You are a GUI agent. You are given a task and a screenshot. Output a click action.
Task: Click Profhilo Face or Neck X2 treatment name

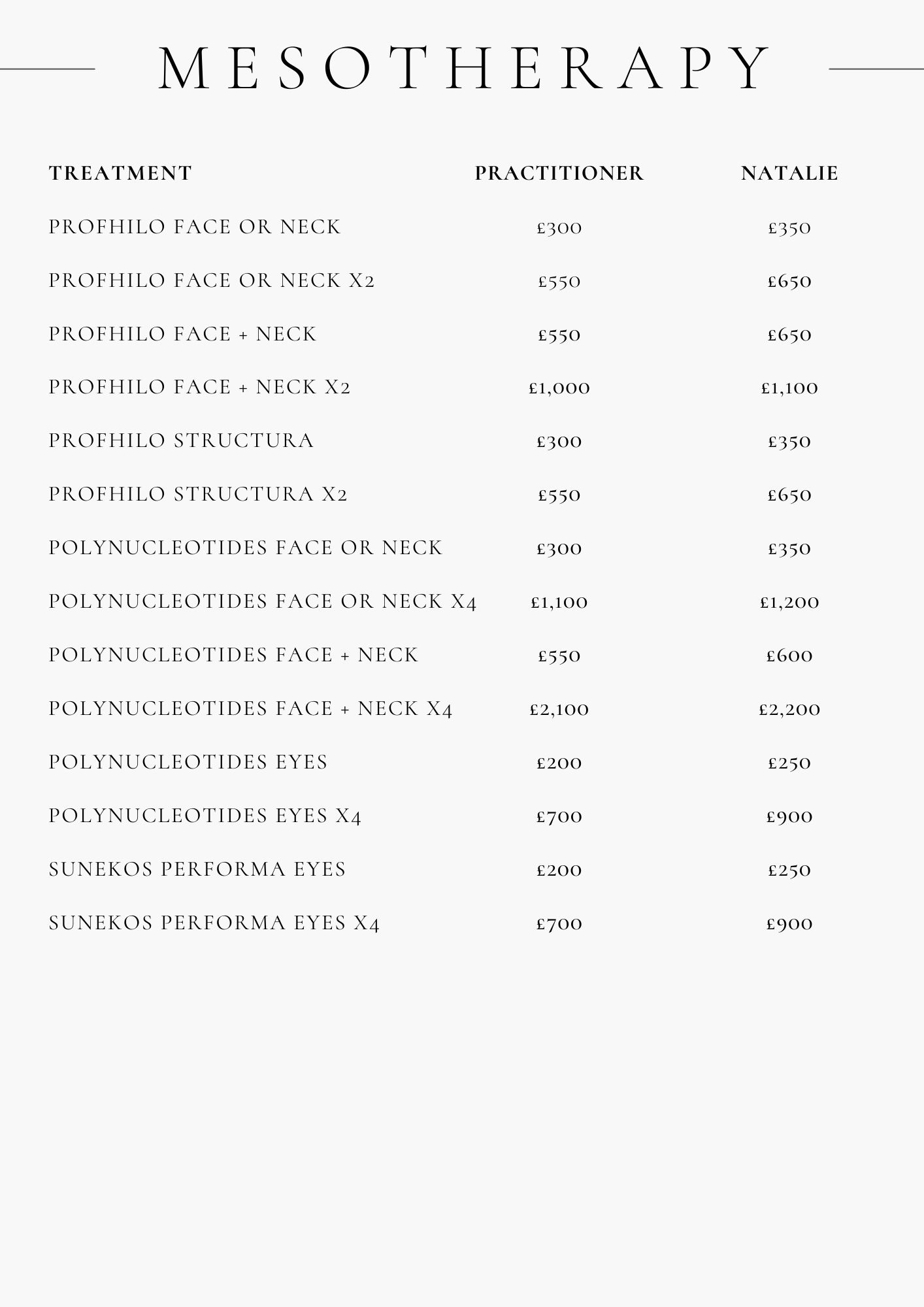(212, 280)
